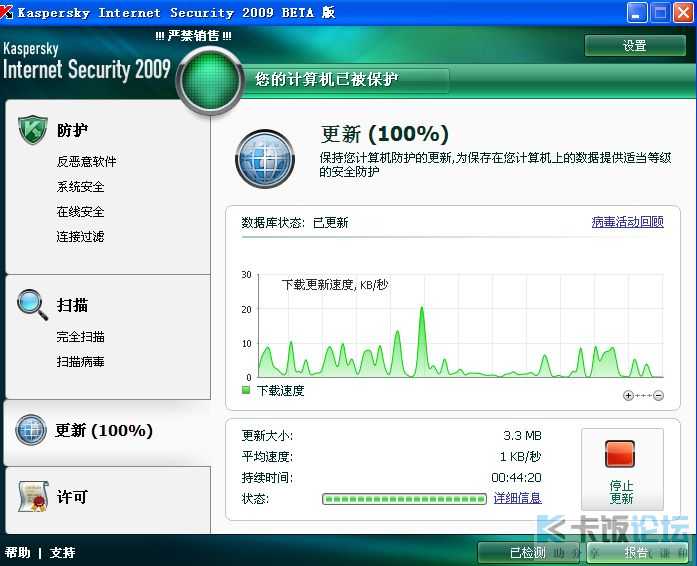
Task: Click the 扫描 magnifying glass icon
Action: (32, 305)
